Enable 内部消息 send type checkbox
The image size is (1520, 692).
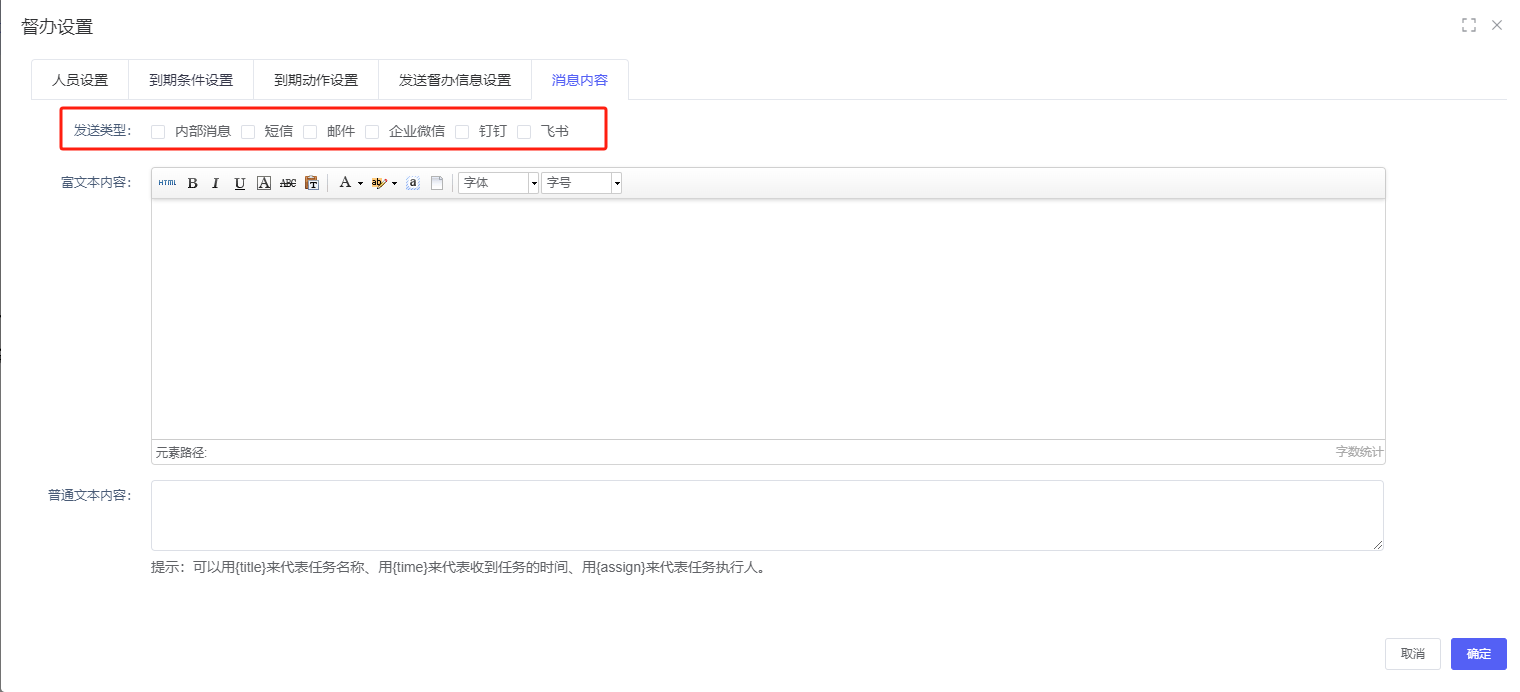158,131
